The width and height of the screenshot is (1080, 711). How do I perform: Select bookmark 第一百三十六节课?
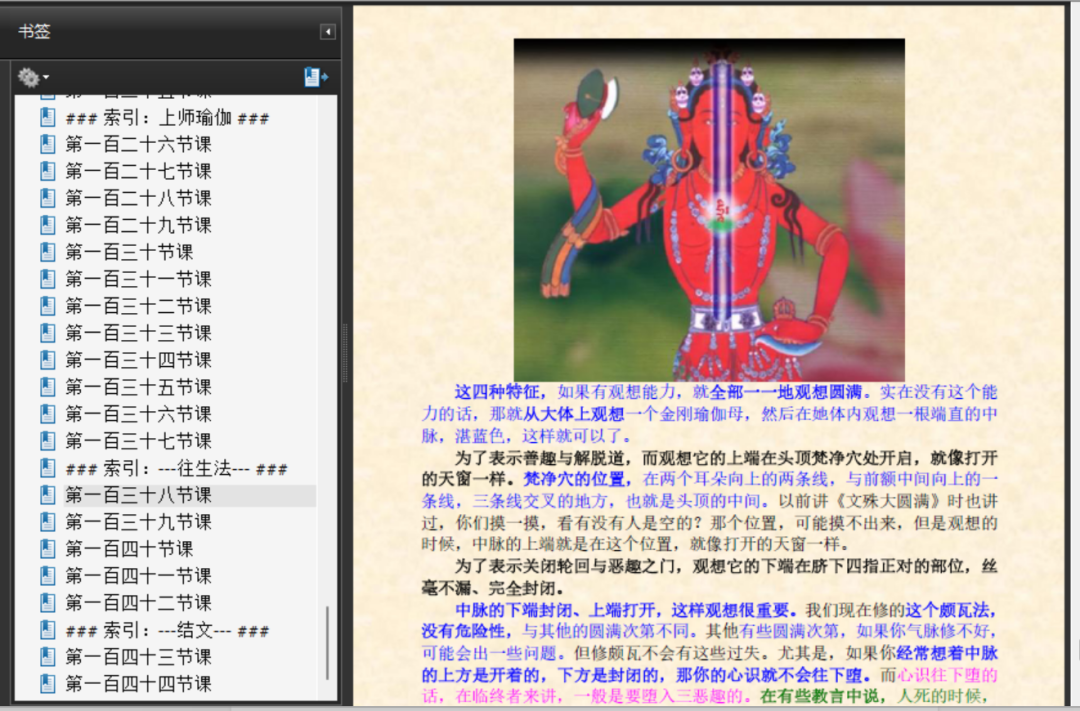pyautogui.click(x=138, y=413)
